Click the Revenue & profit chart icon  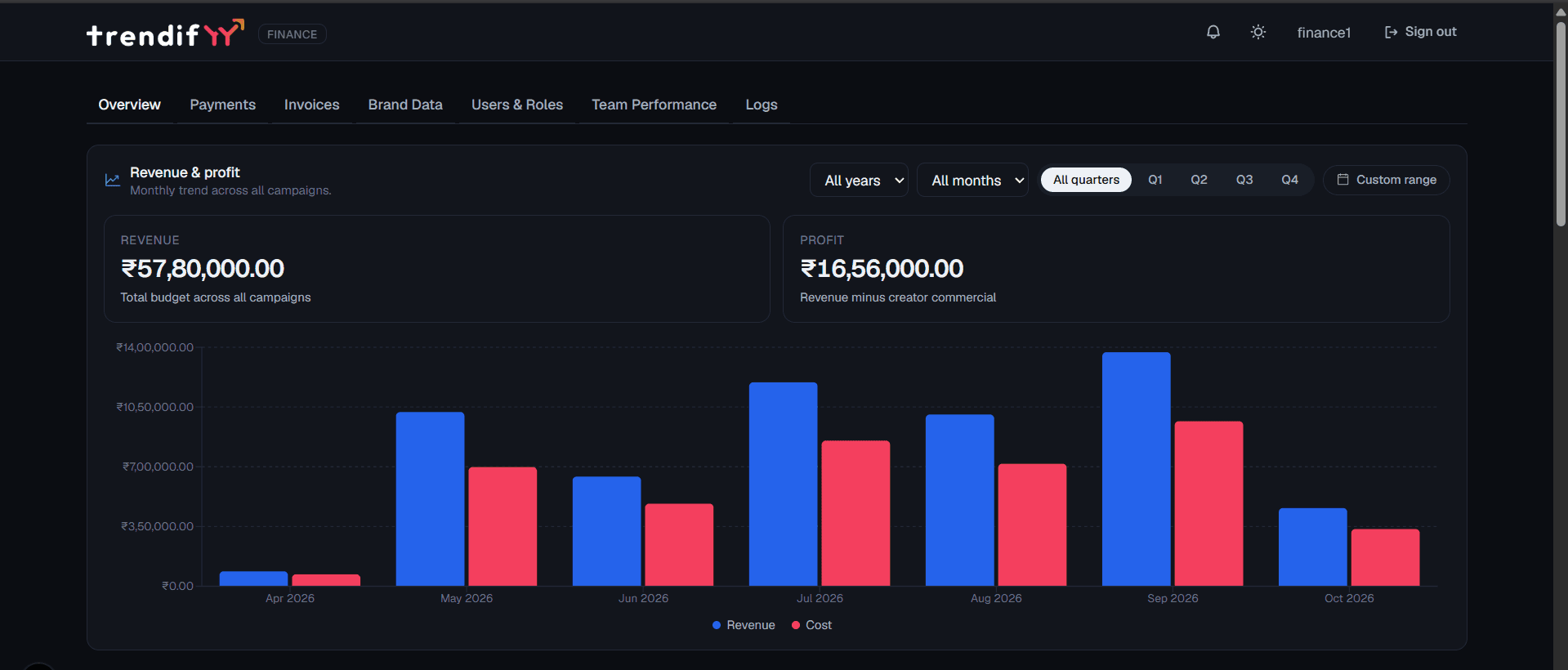click(x=113, y=180)
